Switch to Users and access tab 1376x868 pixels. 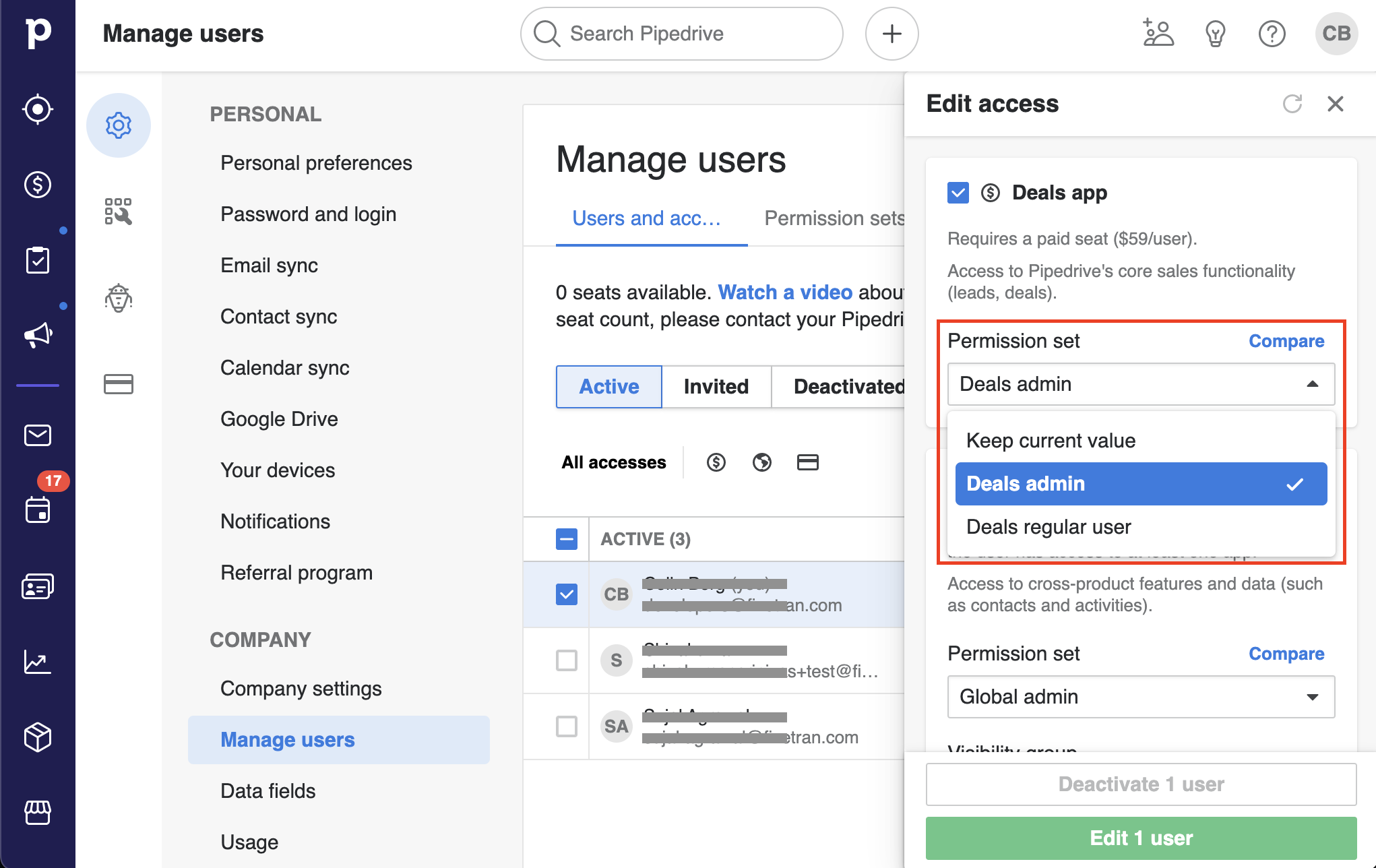[x=651, y=218]
